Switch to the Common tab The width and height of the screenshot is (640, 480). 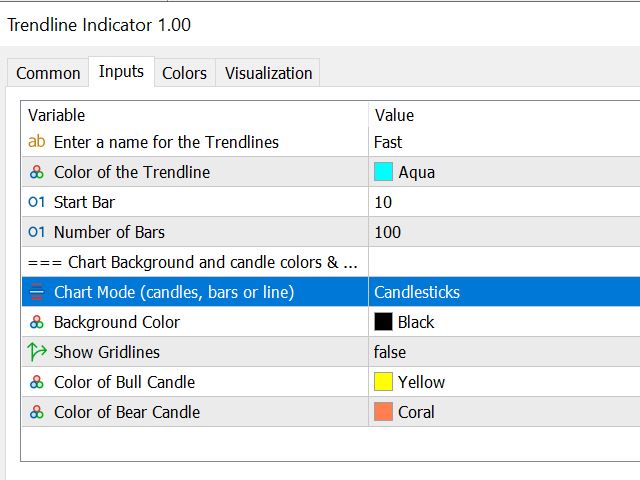coord(48,73)
